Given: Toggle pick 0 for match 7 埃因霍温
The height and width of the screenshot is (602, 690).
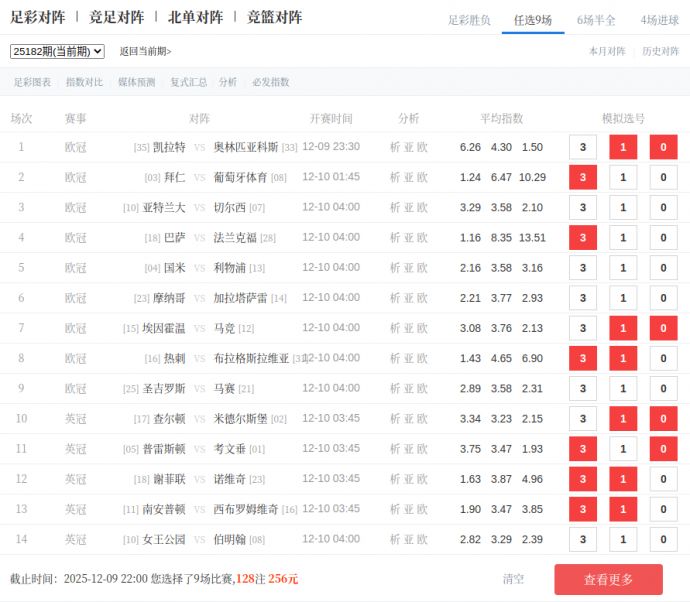Looking at the screenshot, I should (663, 328).
